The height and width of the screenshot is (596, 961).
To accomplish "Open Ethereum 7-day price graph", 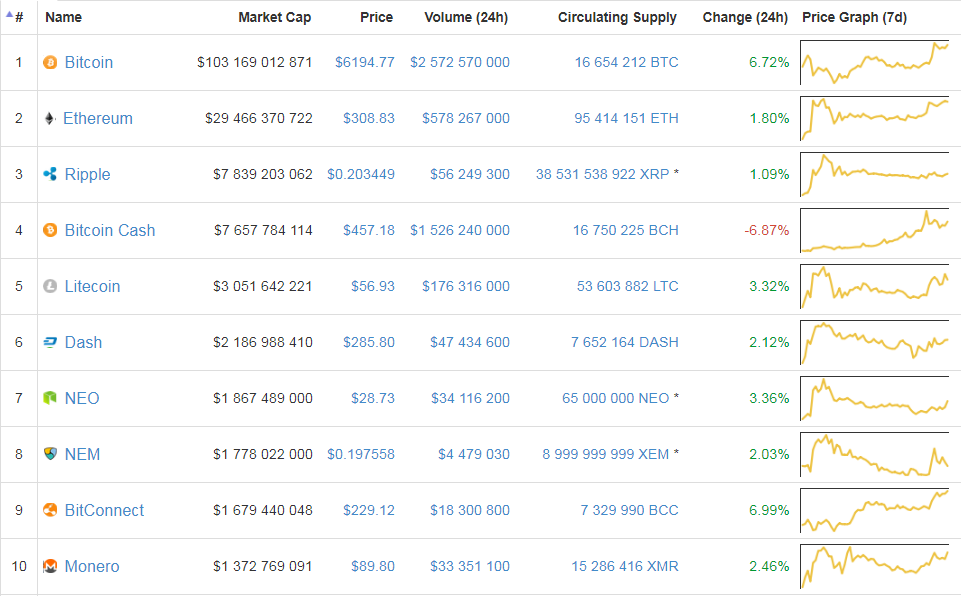I will coord(875,118).
